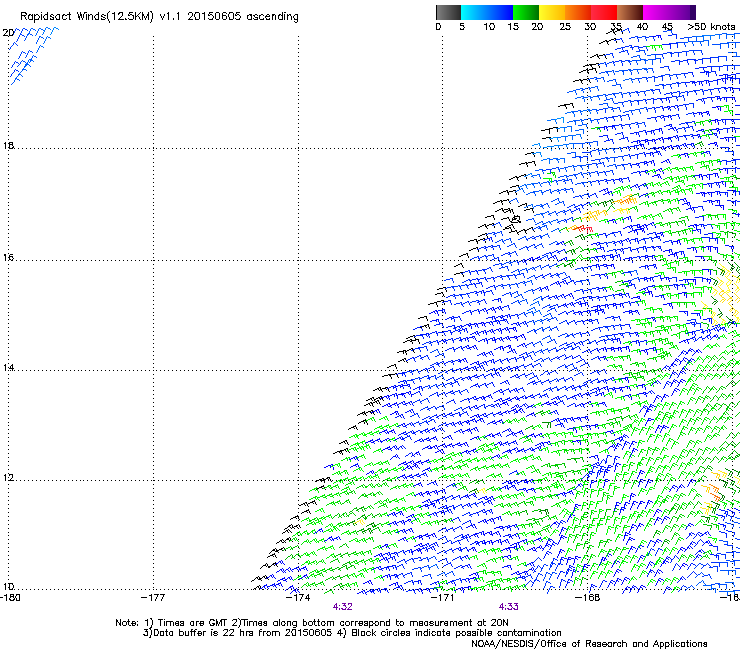Click the black contamination circle marker

click(516, 219)
